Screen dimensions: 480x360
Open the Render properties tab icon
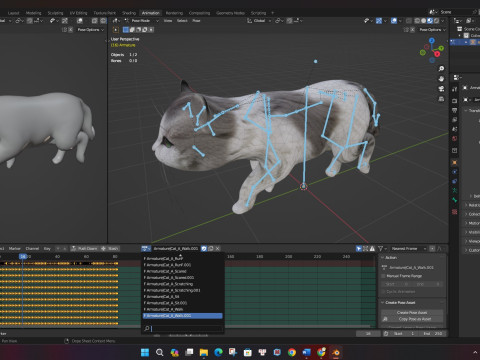coord(454,100)
